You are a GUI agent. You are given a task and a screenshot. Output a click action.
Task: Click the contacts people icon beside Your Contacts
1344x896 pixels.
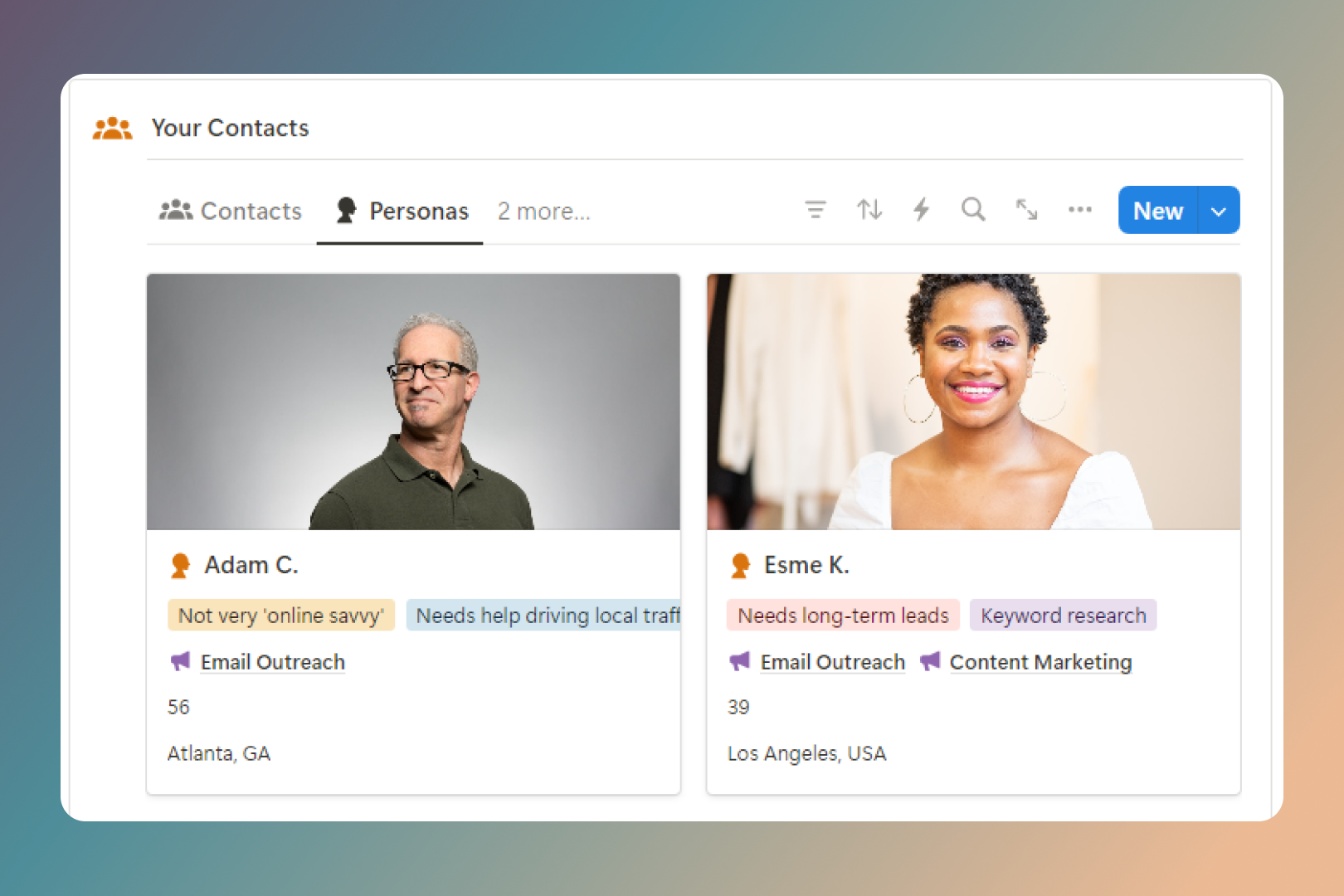tap(113, 127)
